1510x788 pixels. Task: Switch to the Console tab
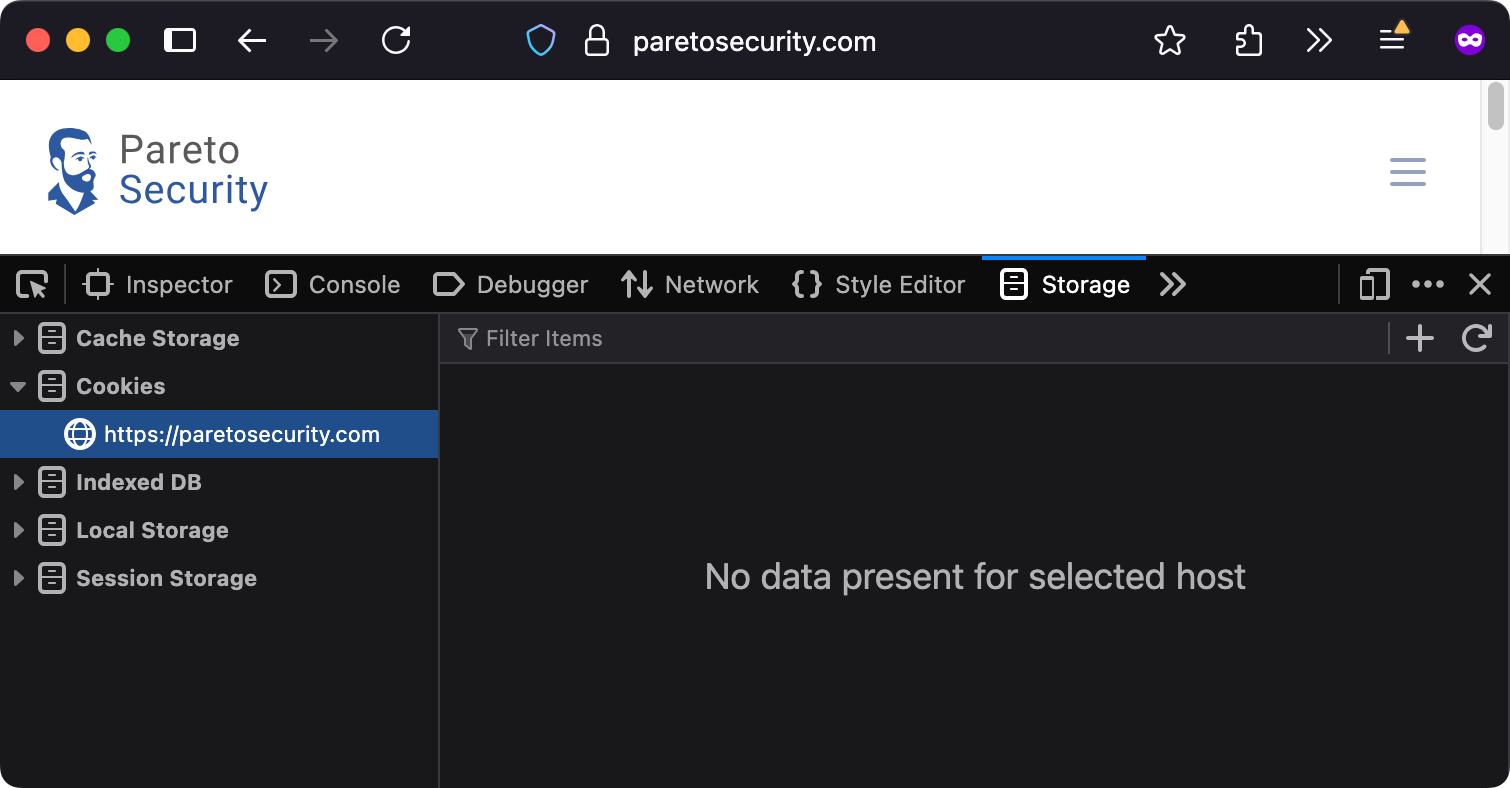[x=333, y=285]
